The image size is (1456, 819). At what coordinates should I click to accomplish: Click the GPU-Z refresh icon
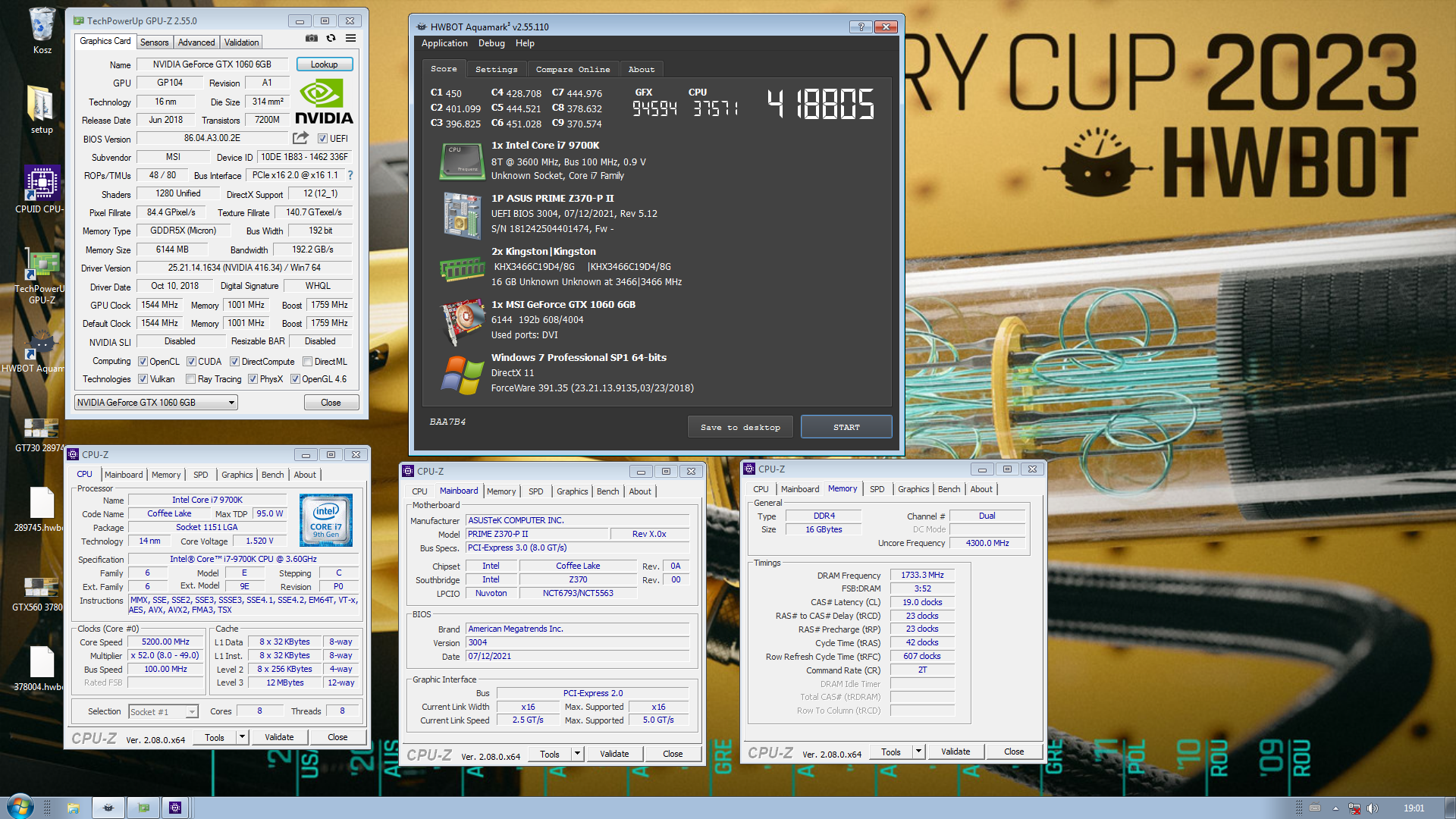pos(331,38)
